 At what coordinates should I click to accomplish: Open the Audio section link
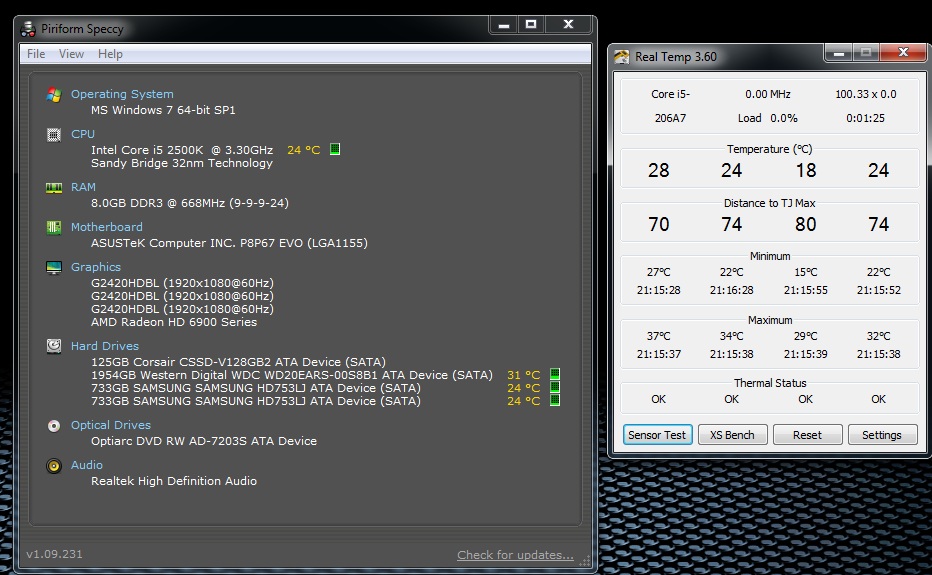87,465
